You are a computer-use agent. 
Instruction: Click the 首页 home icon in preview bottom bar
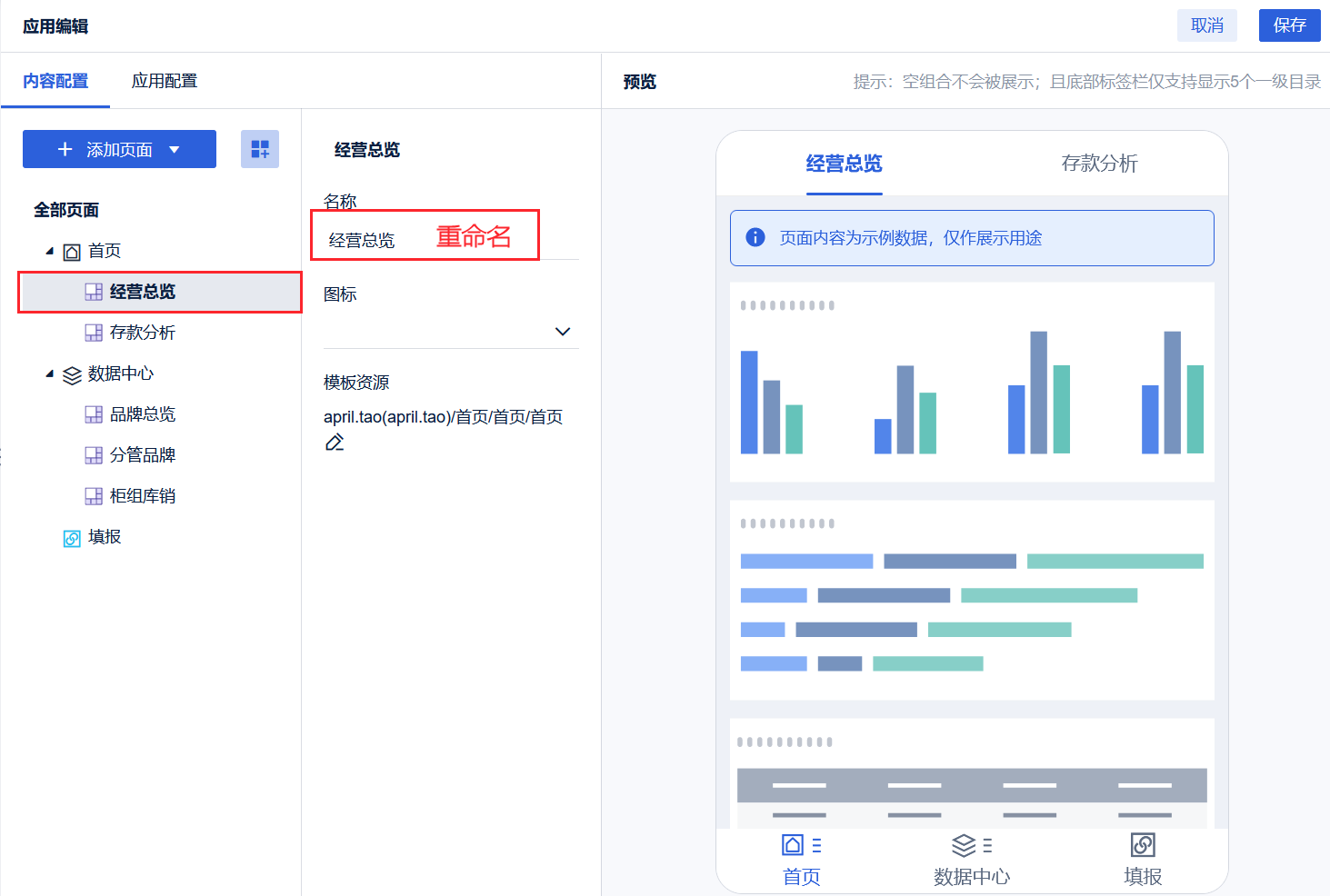793,845
